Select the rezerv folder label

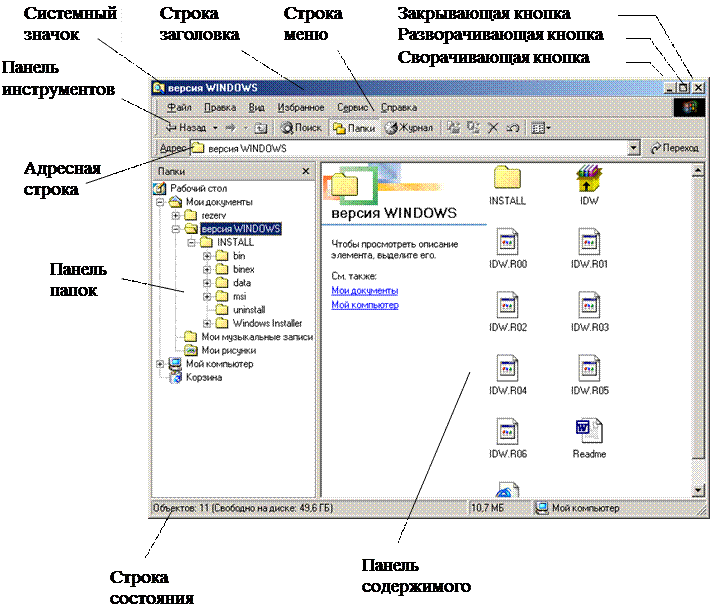213,215
